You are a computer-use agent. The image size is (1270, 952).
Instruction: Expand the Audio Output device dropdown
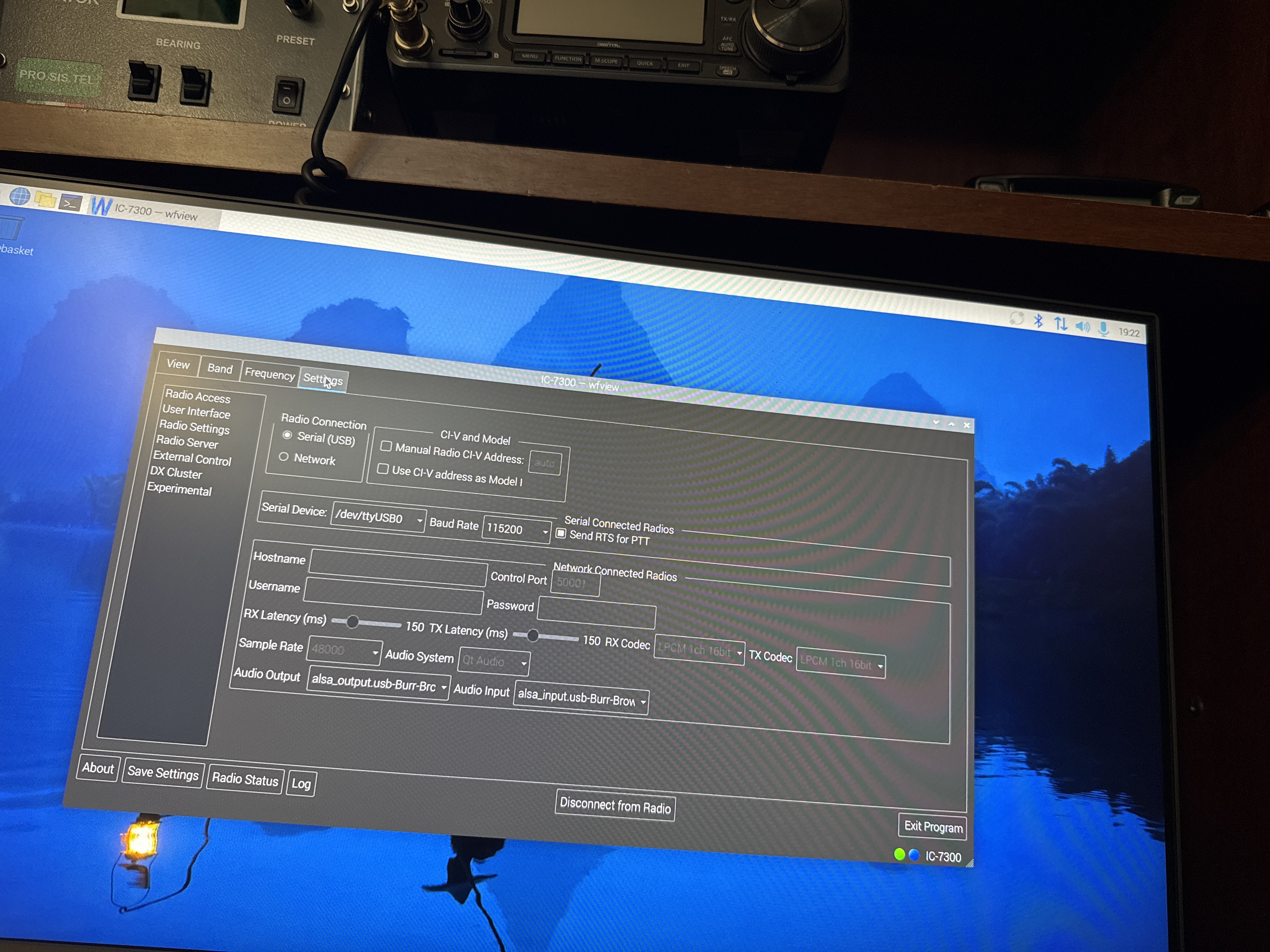pos(378,683)
